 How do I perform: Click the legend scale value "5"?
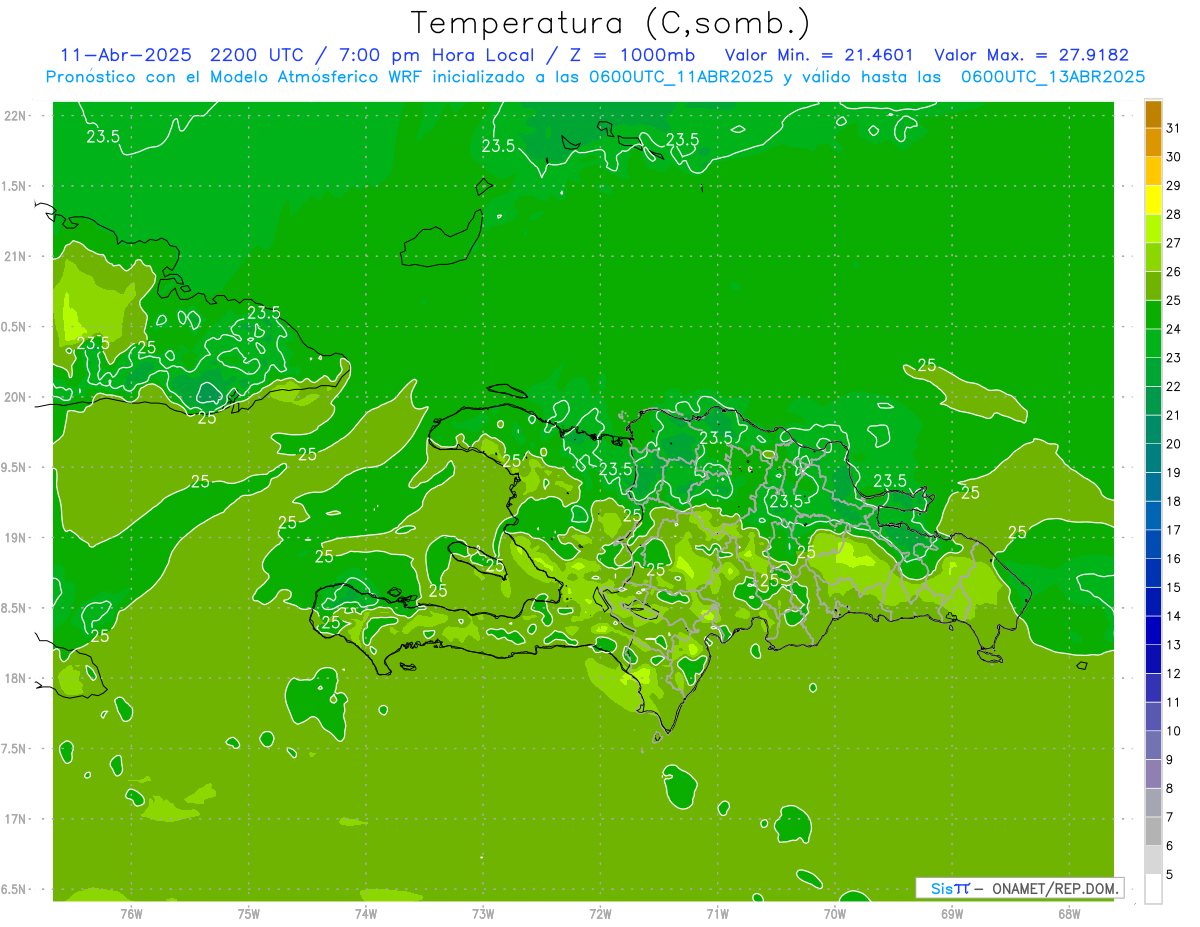tap(1170, 874)
